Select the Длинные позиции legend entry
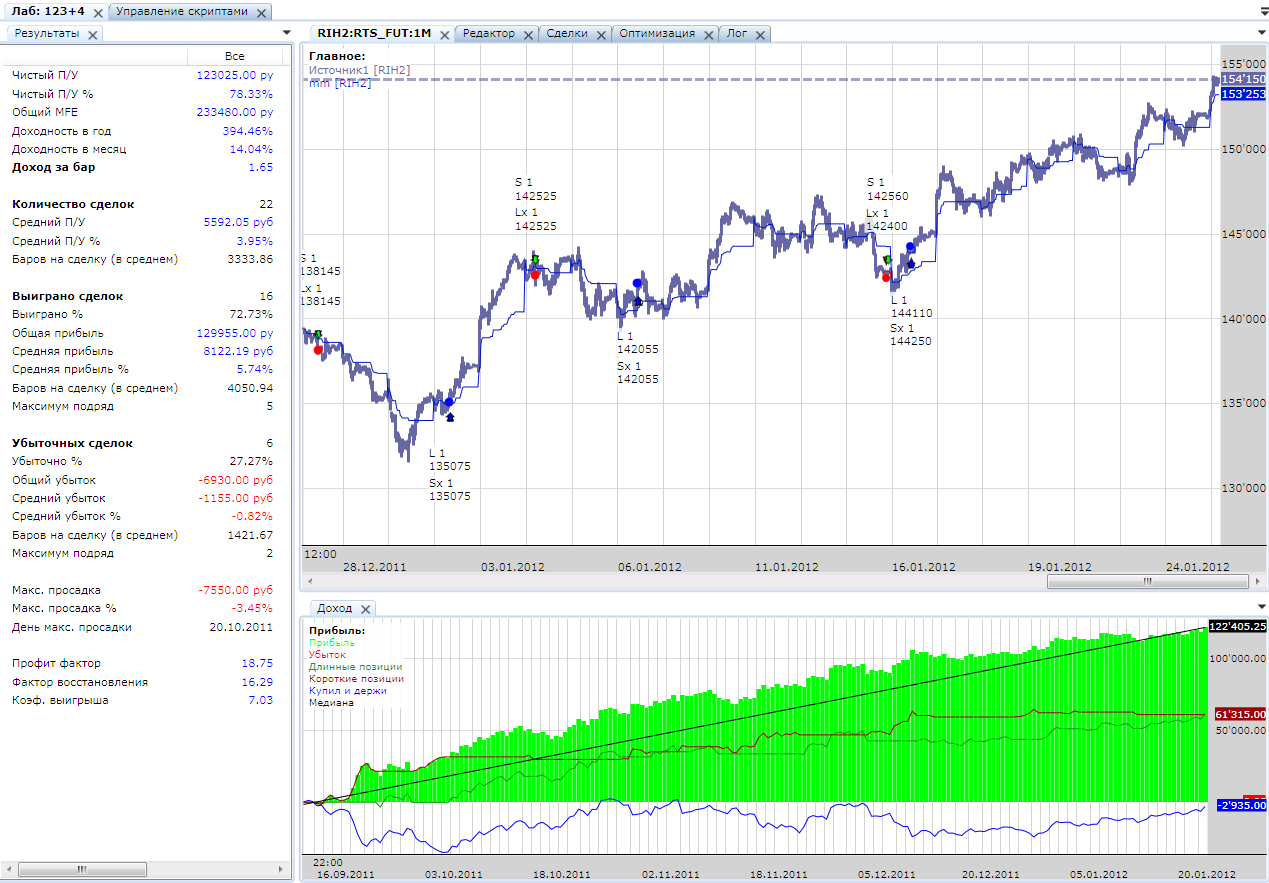The image size is (1269, 883). [355, 667]
